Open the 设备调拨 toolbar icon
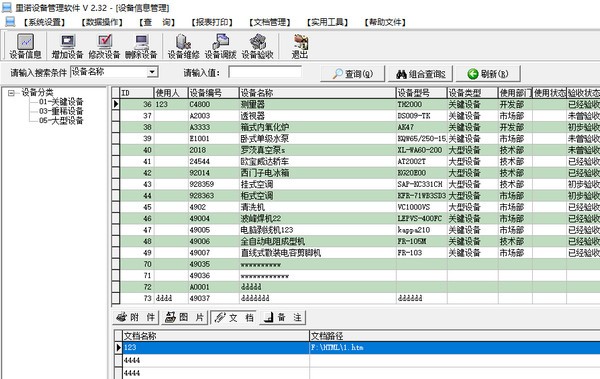 coord(220,46)
